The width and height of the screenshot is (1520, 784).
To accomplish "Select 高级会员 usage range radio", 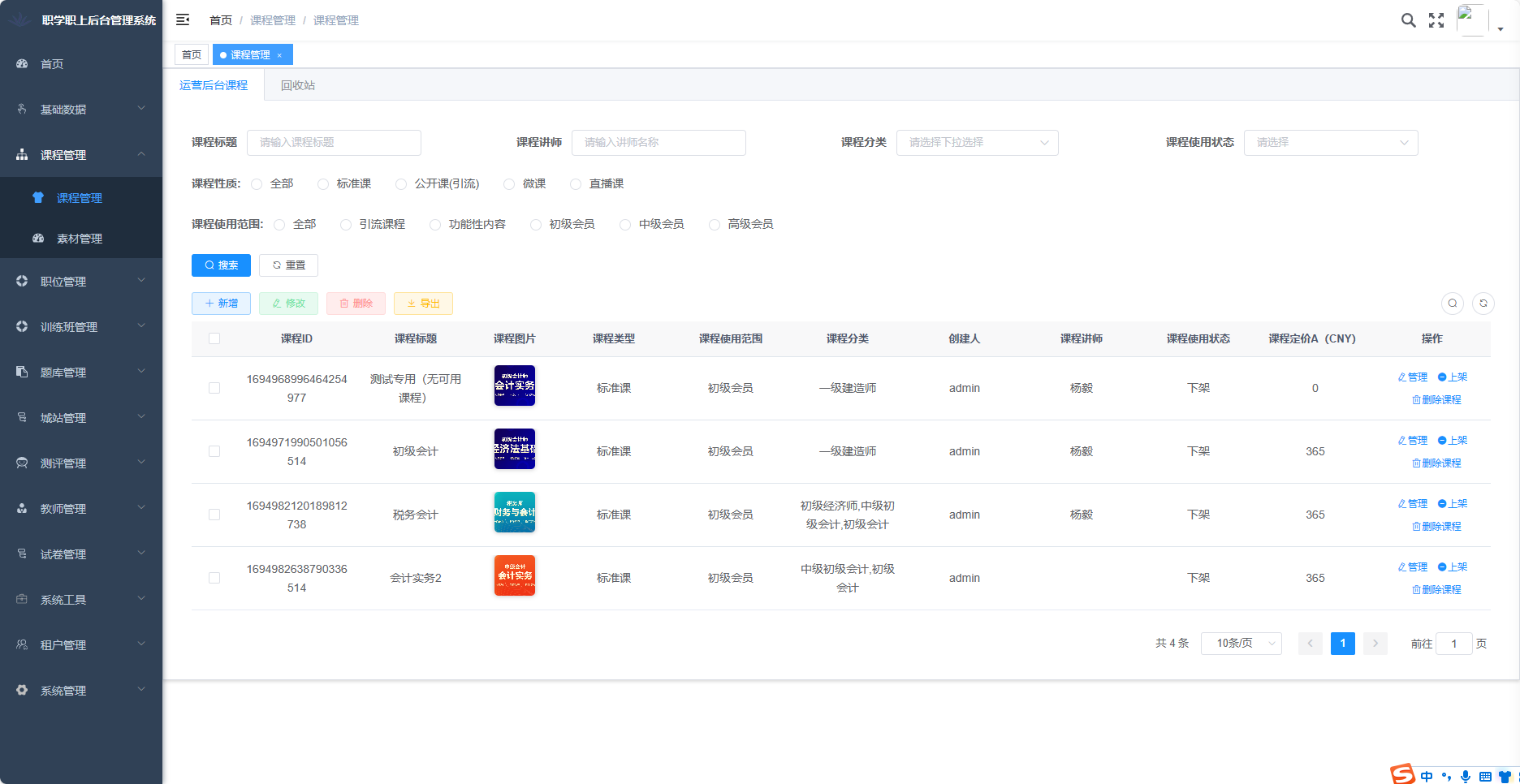I will (715, 225).
